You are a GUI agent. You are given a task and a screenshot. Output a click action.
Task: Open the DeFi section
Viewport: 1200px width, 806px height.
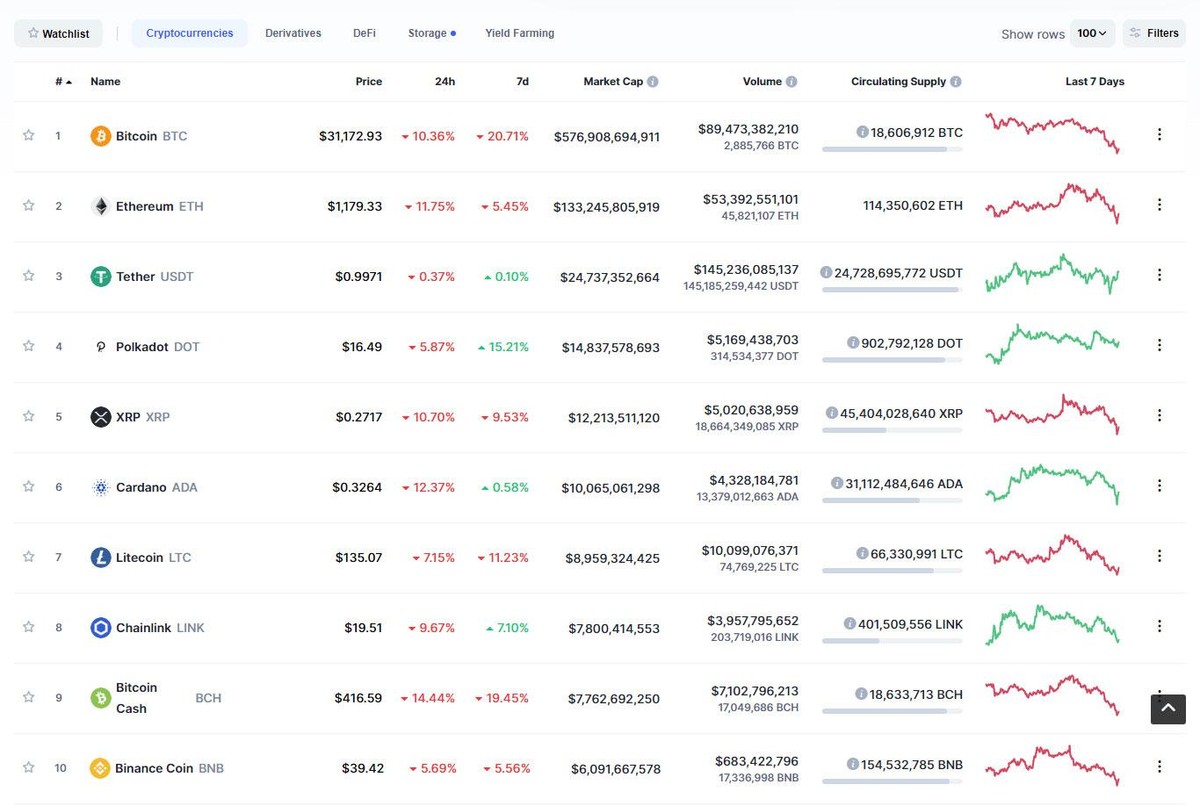point(363,32)
